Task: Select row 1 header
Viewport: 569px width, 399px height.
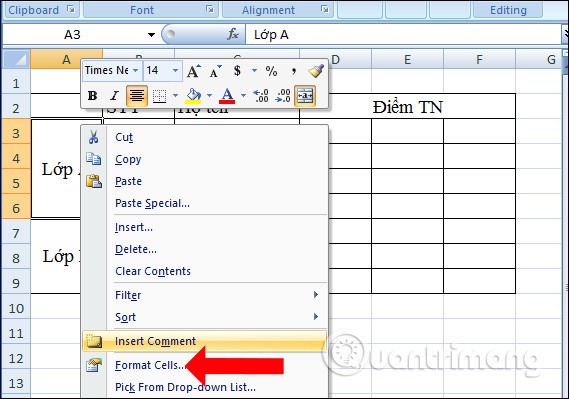Action: (x=16, y=84)
